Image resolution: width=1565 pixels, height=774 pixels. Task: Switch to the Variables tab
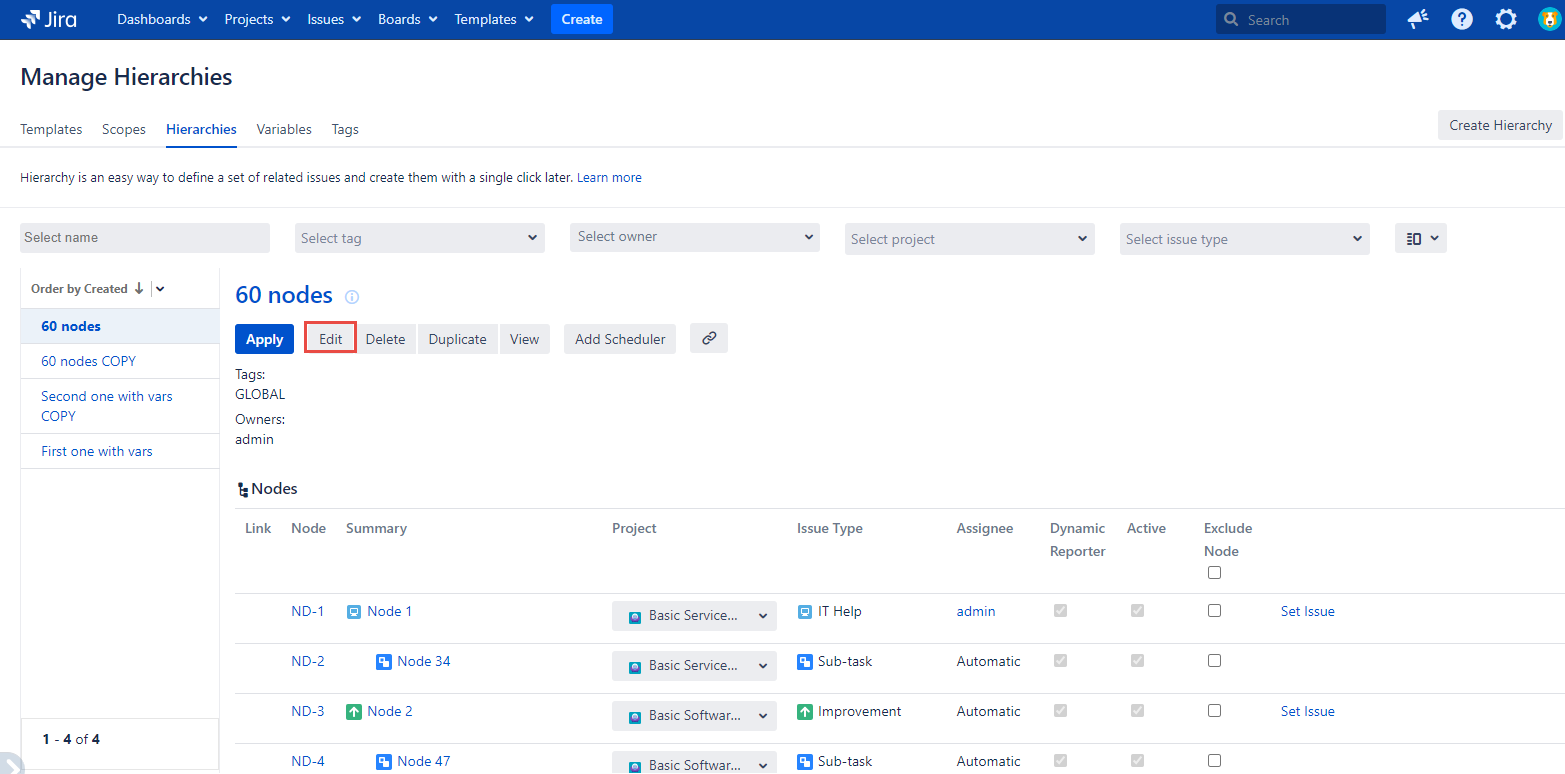coord(284,129)
